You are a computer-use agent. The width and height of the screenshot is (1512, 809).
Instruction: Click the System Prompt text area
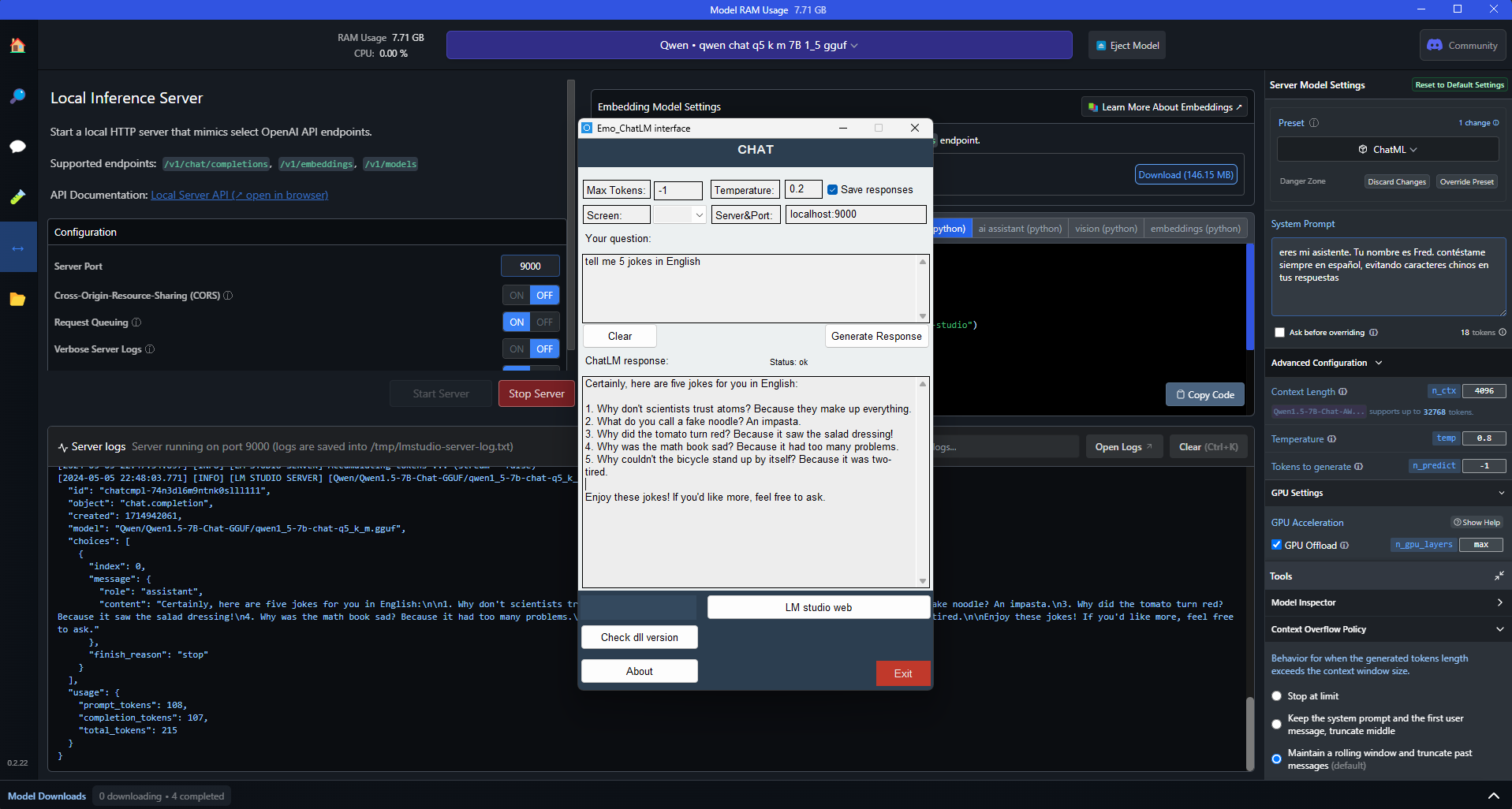pyautogui.click(x=1388, y=277)
